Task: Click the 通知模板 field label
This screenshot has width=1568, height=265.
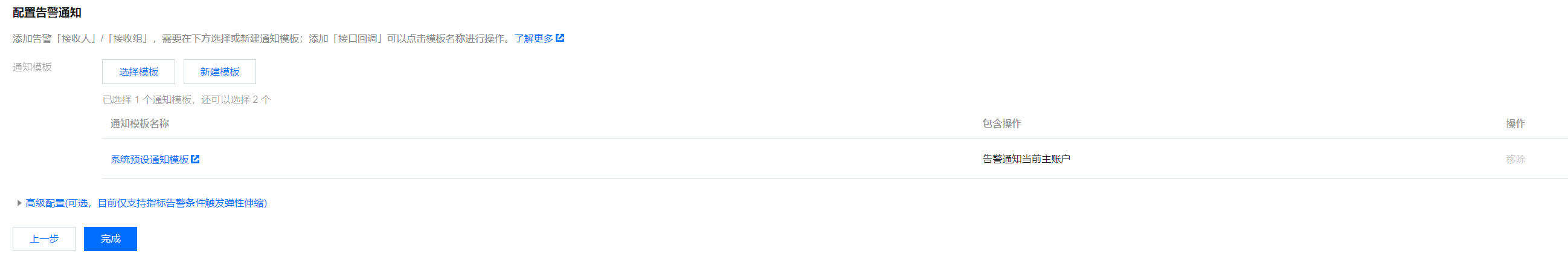Action: pyautogui.click(x=32, y=67)
